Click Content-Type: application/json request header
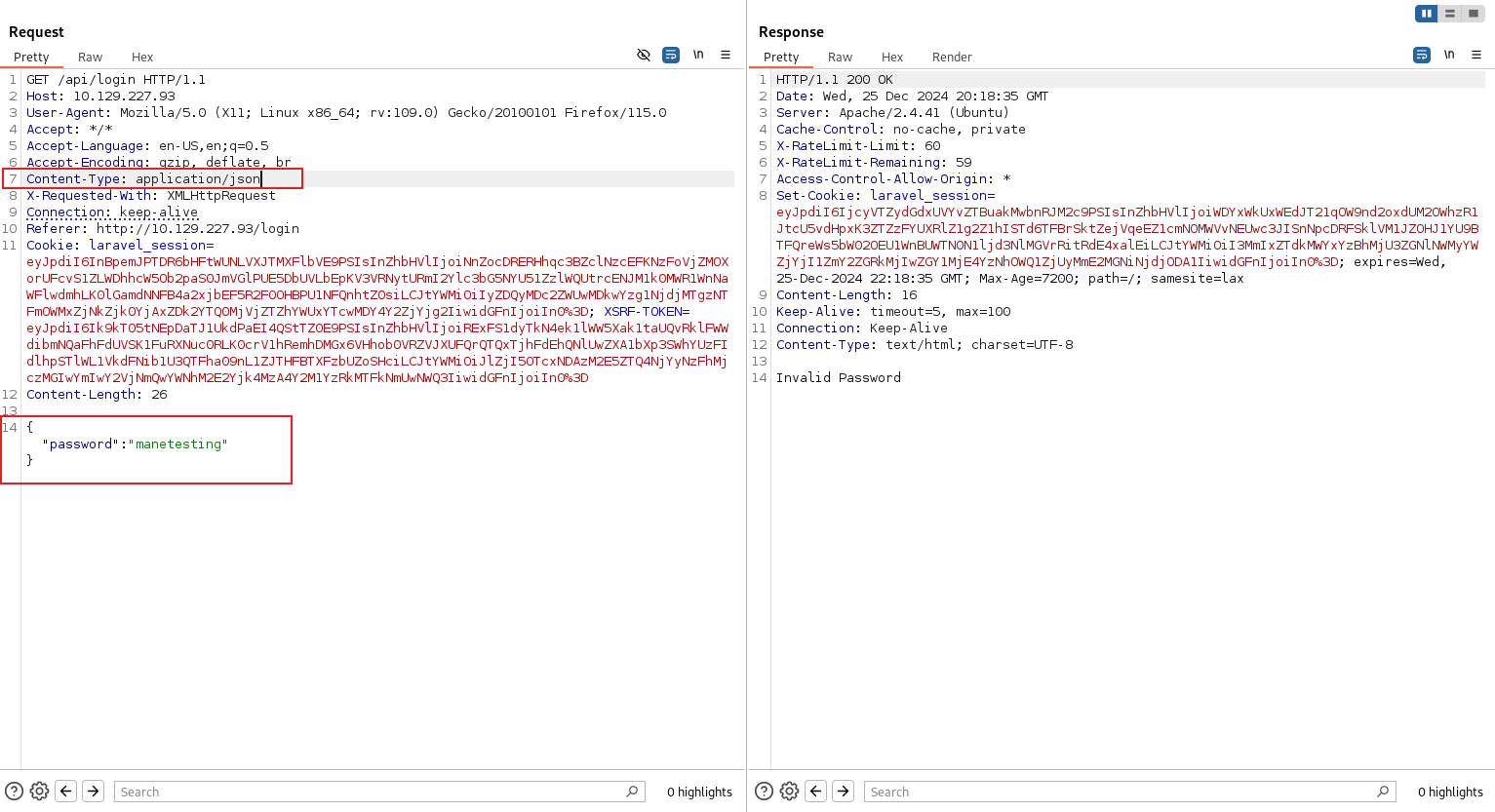Image resolution: width=1495 pixels, height=812 pixels. point(143,179)
